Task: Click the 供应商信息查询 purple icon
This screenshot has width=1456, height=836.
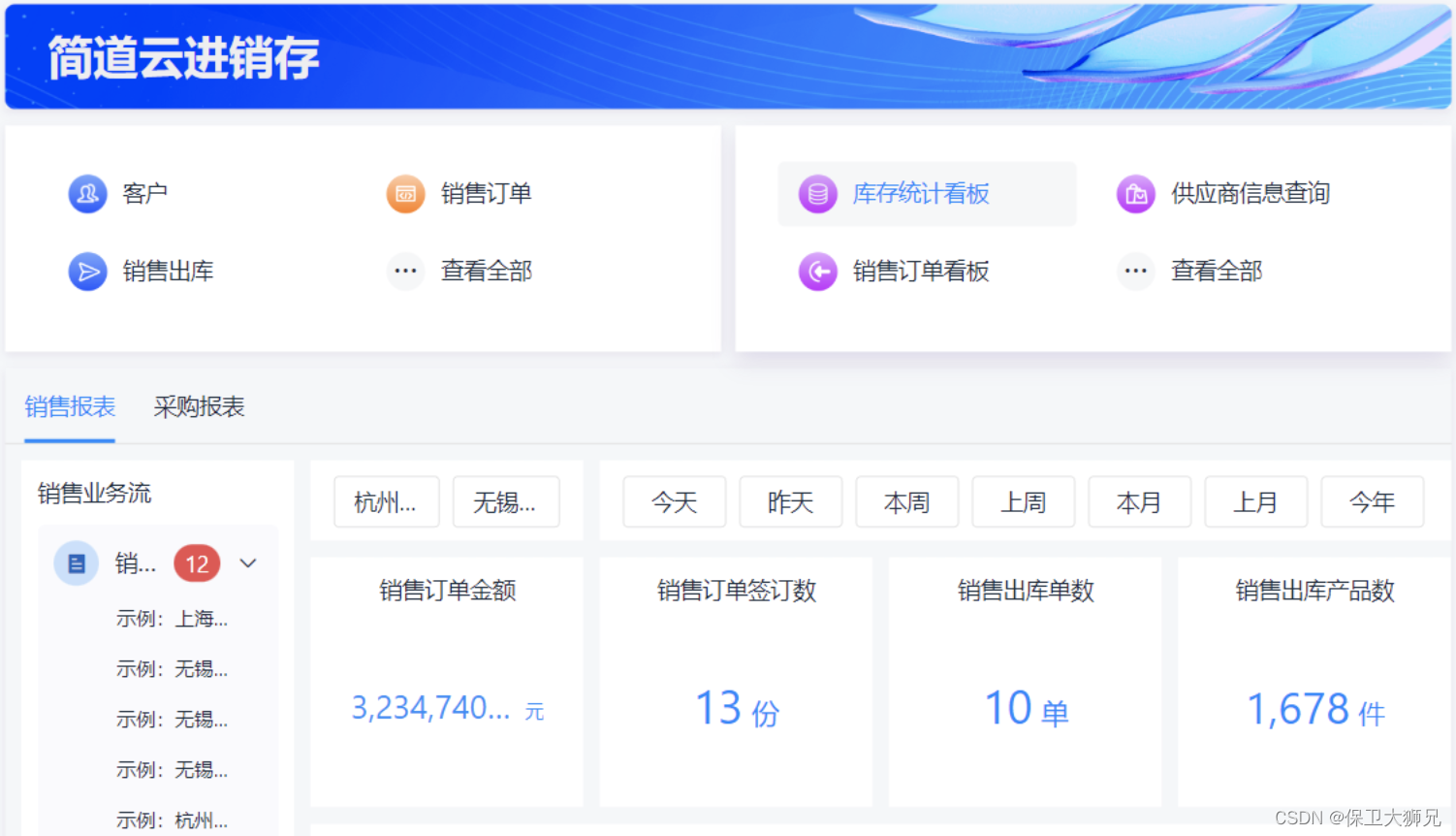Action: coord(1135,194)
